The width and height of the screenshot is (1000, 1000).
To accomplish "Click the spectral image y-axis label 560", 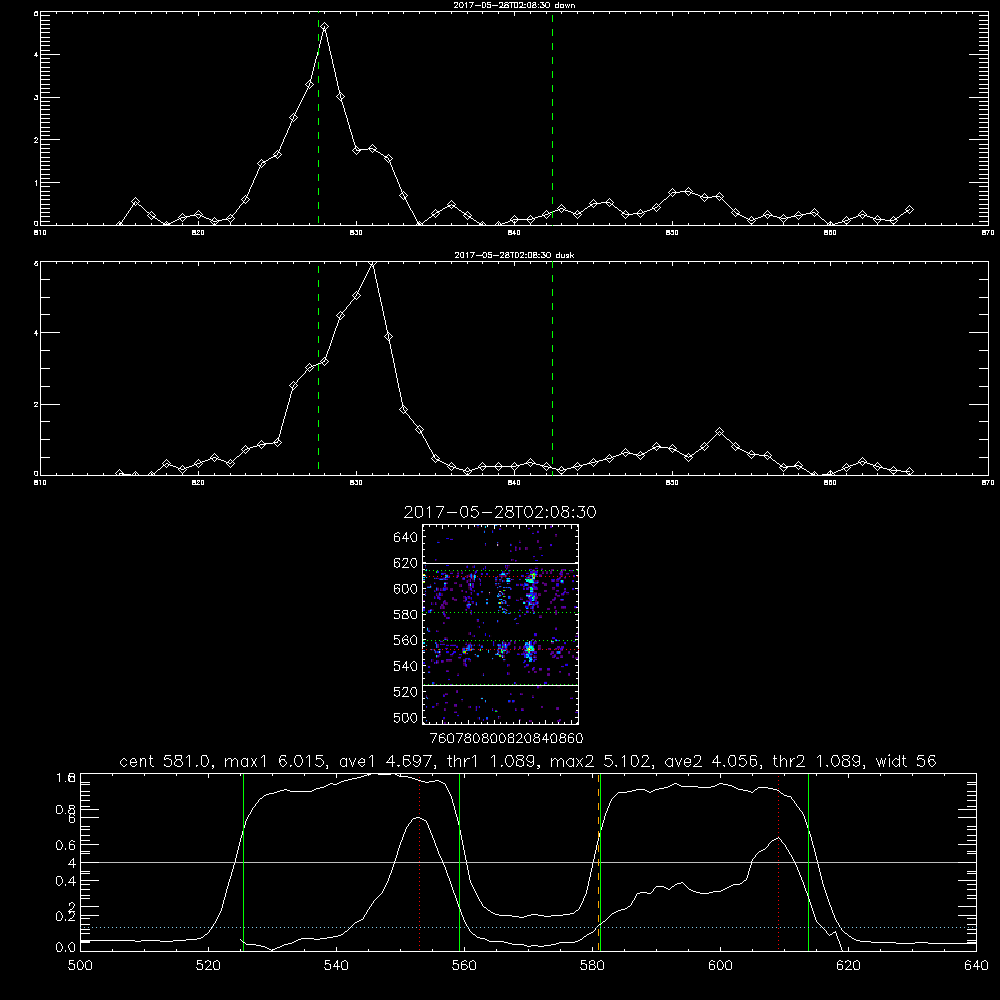I will (x=406, y=640).
